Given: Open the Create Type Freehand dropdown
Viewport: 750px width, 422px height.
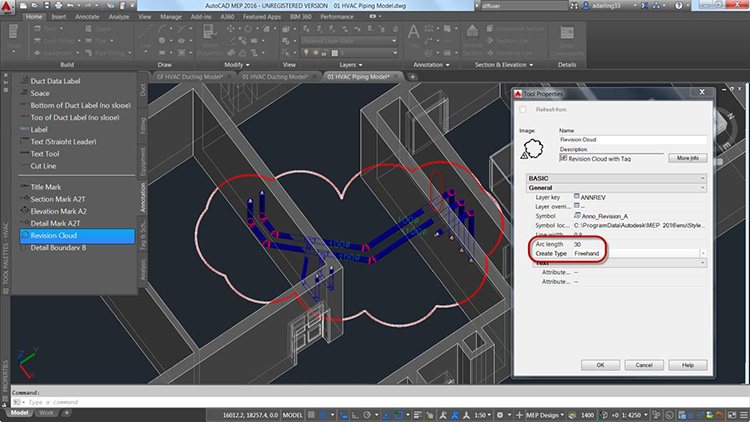Looking at the screenshot, I should pos(703,253).
